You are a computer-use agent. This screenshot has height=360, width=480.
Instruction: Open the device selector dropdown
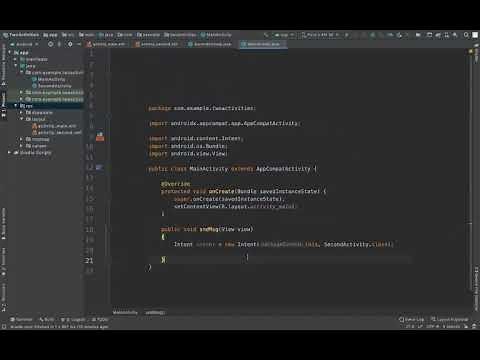321,35
